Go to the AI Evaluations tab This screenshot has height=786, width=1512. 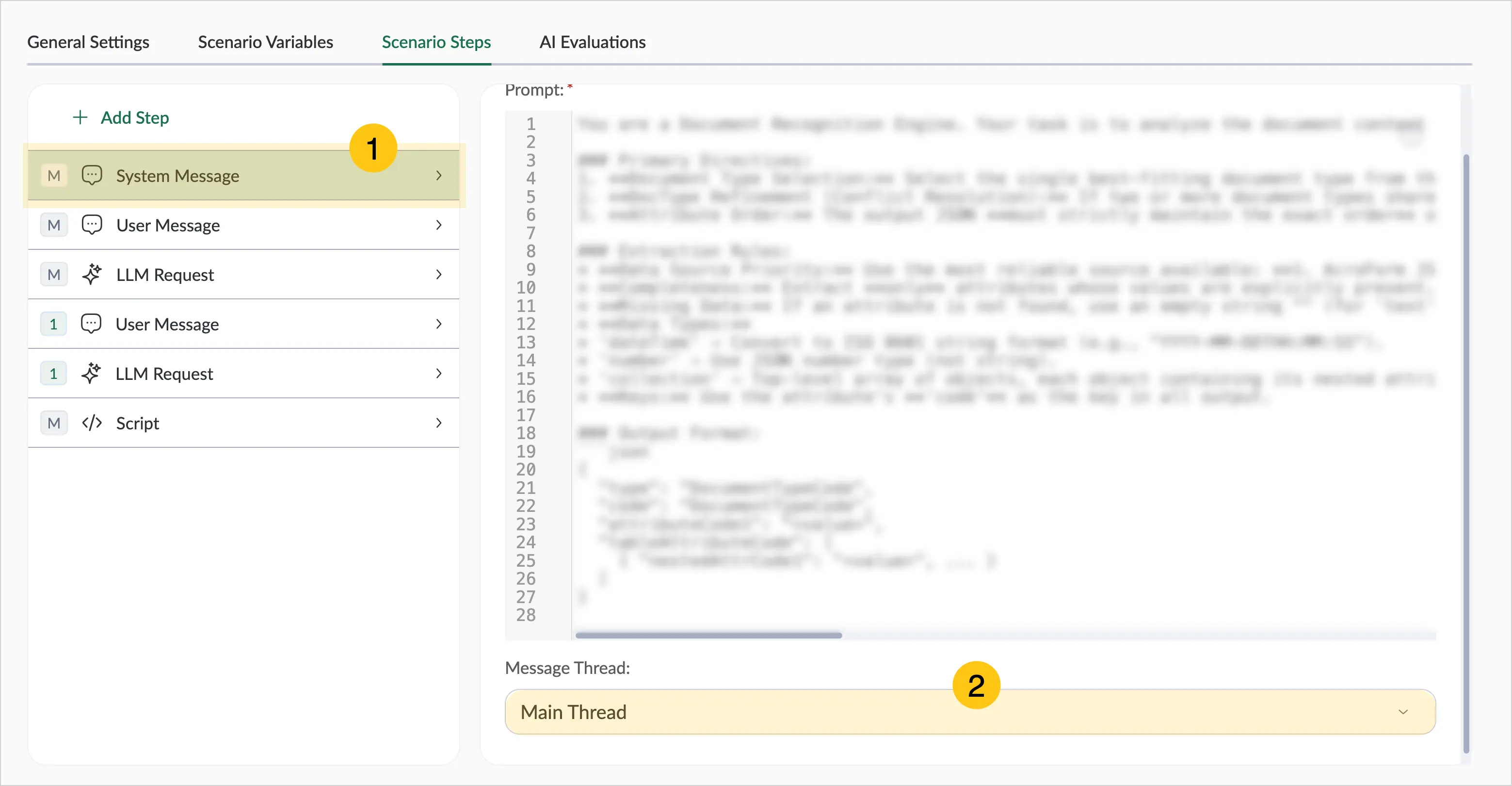pyautogui.click(x=592, y=42)
